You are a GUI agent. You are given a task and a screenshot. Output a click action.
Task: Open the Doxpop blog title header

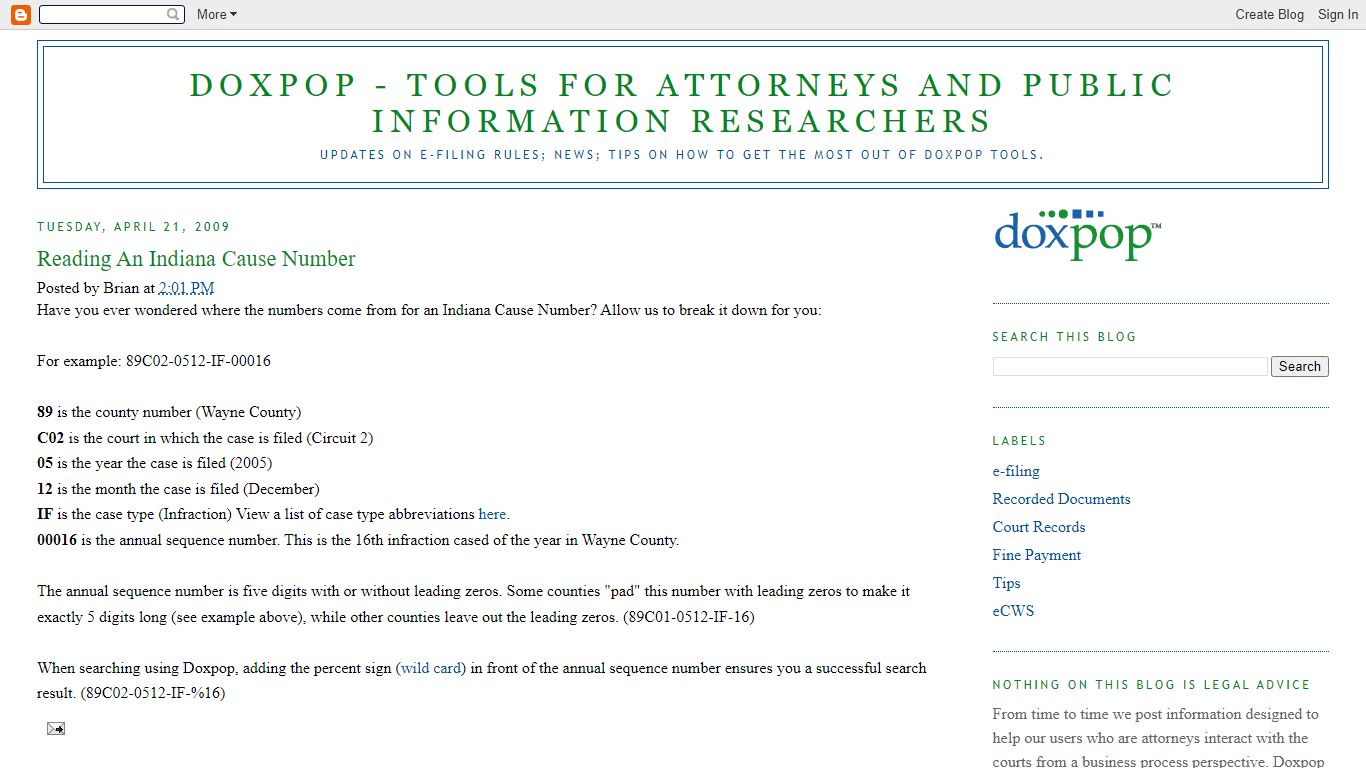point(682,103)
